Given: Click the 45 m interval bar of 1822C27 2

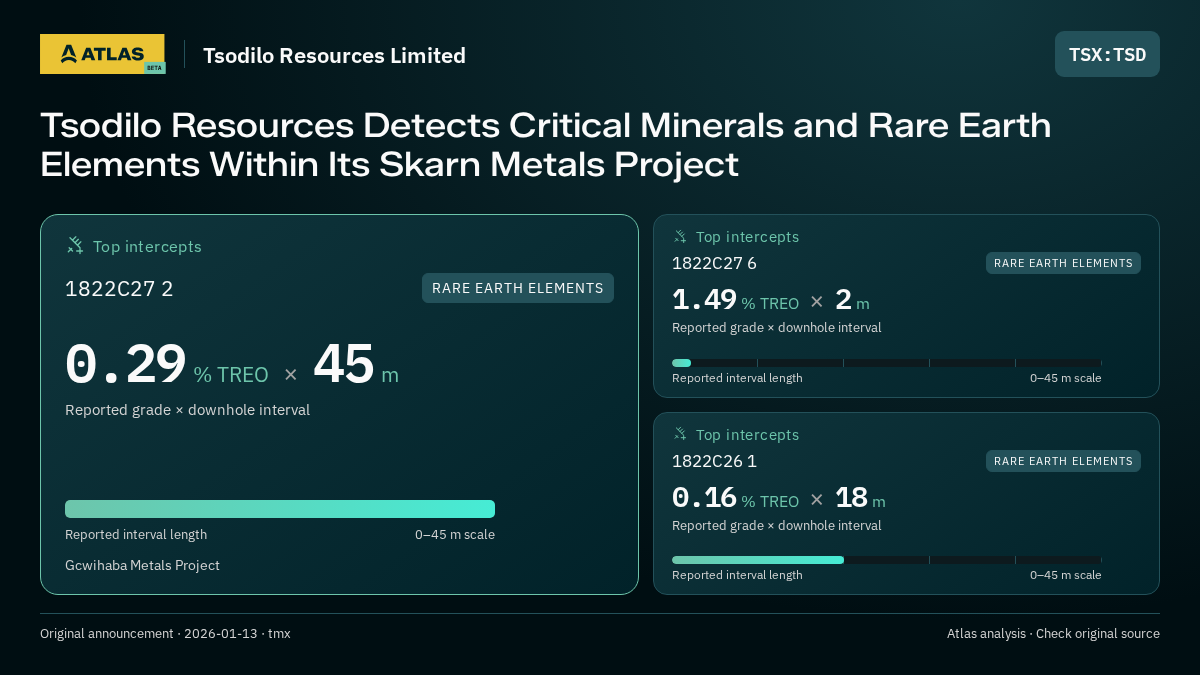Looking at the screenshot, I should 280,509.
